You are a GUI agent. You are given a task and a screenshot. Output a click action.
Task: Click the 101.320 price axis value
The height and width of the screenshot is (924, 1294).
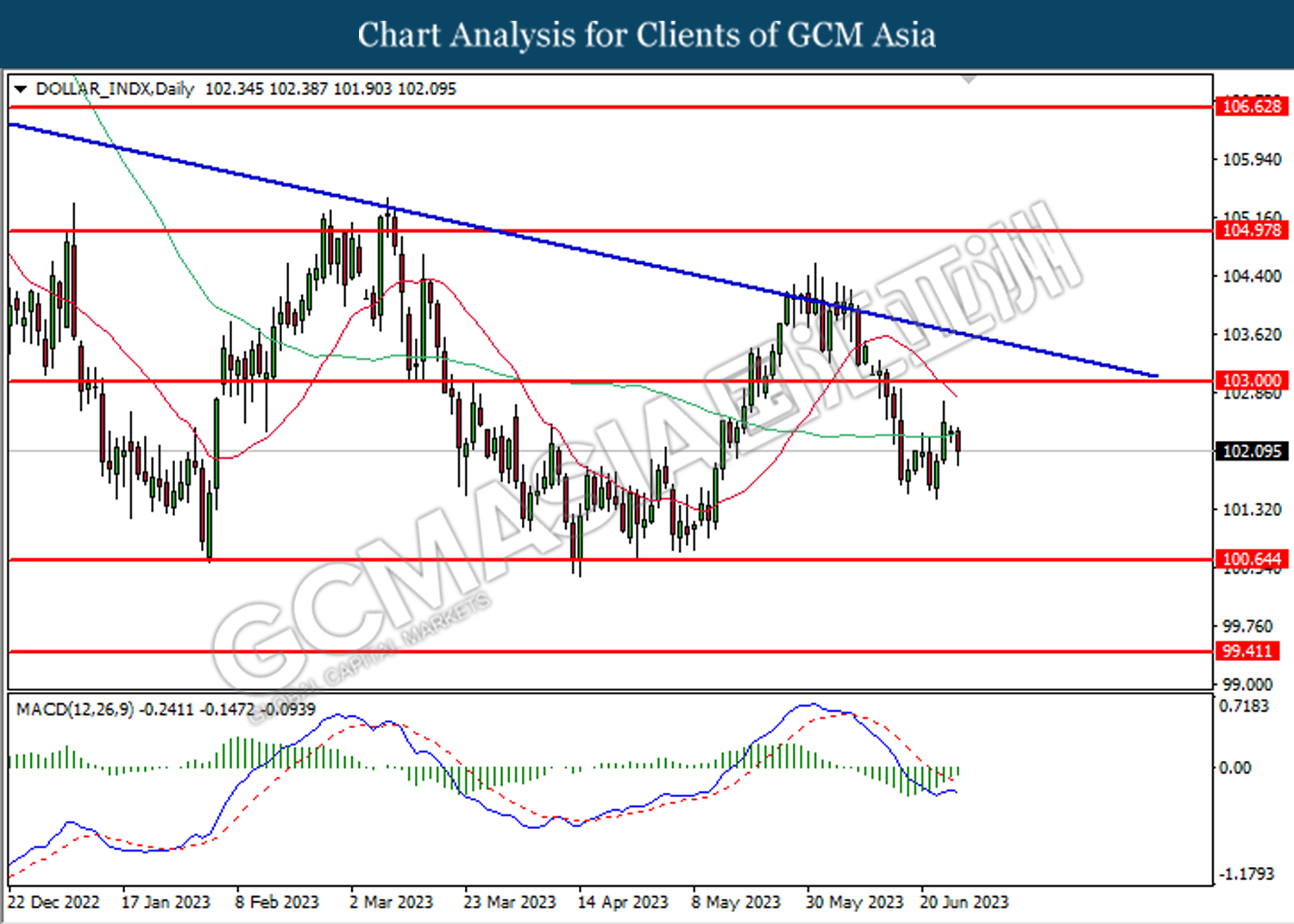click(x=1253, y=510)
